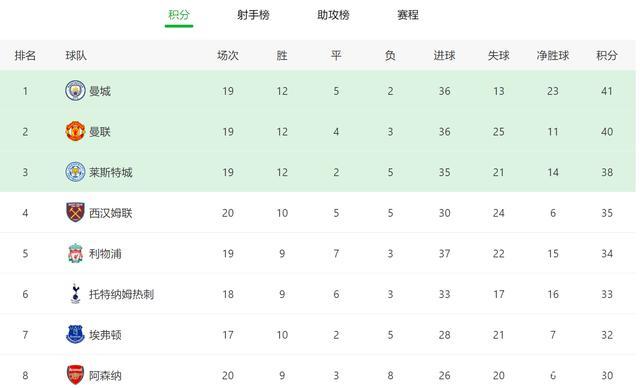
Task: Open the 曼城 team name link
Action: pyautogui.click(x=100, y=91)
